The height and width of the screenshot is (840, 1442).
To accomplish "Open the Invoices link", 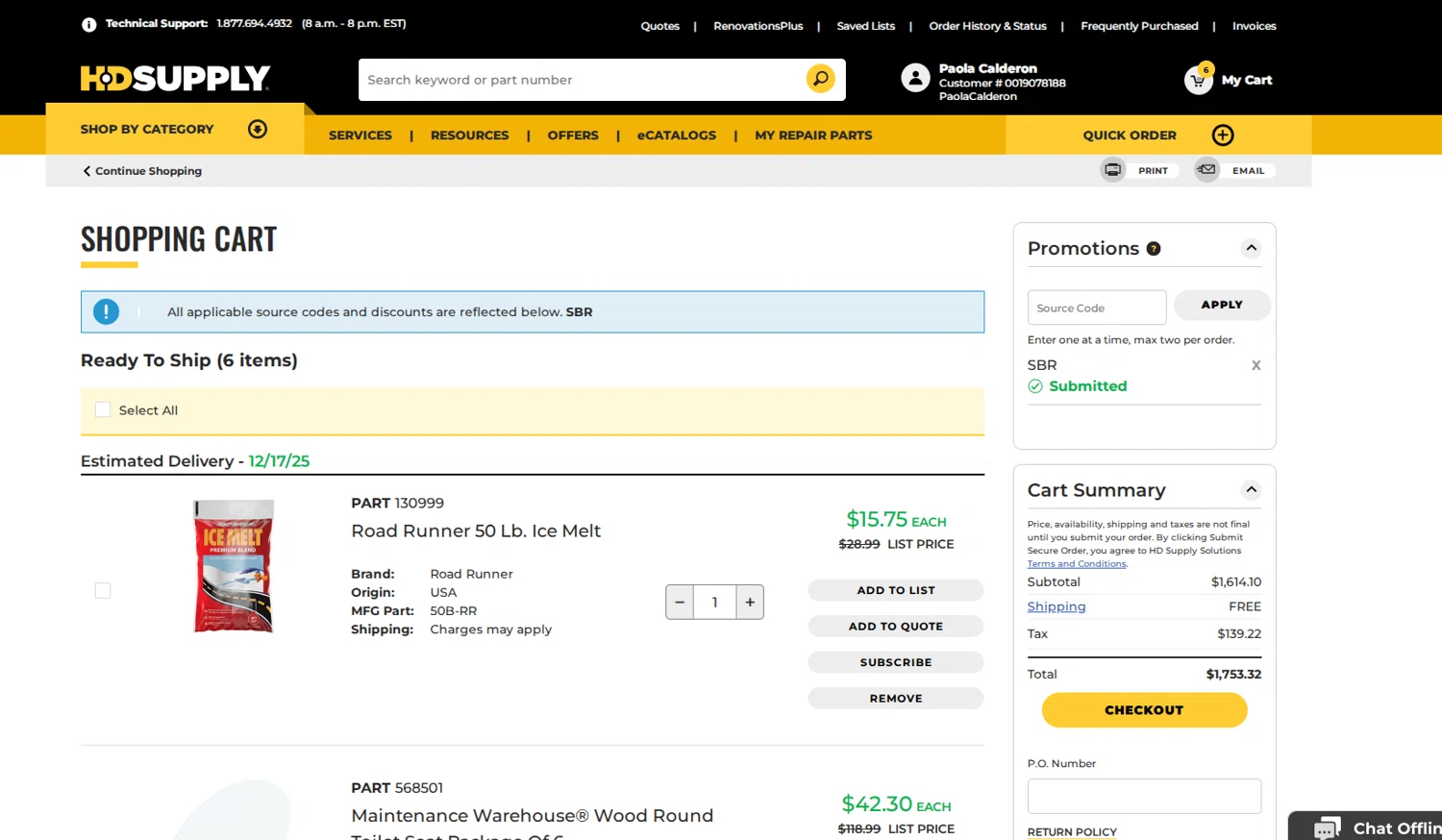I will point(1255,26).
